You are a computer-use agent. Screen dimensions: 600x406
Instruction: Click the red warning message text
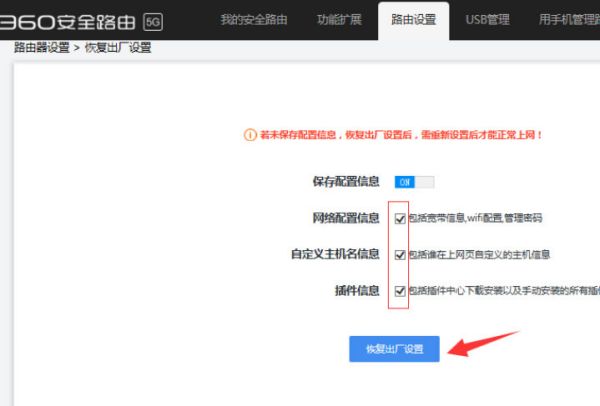pos(401,135)
